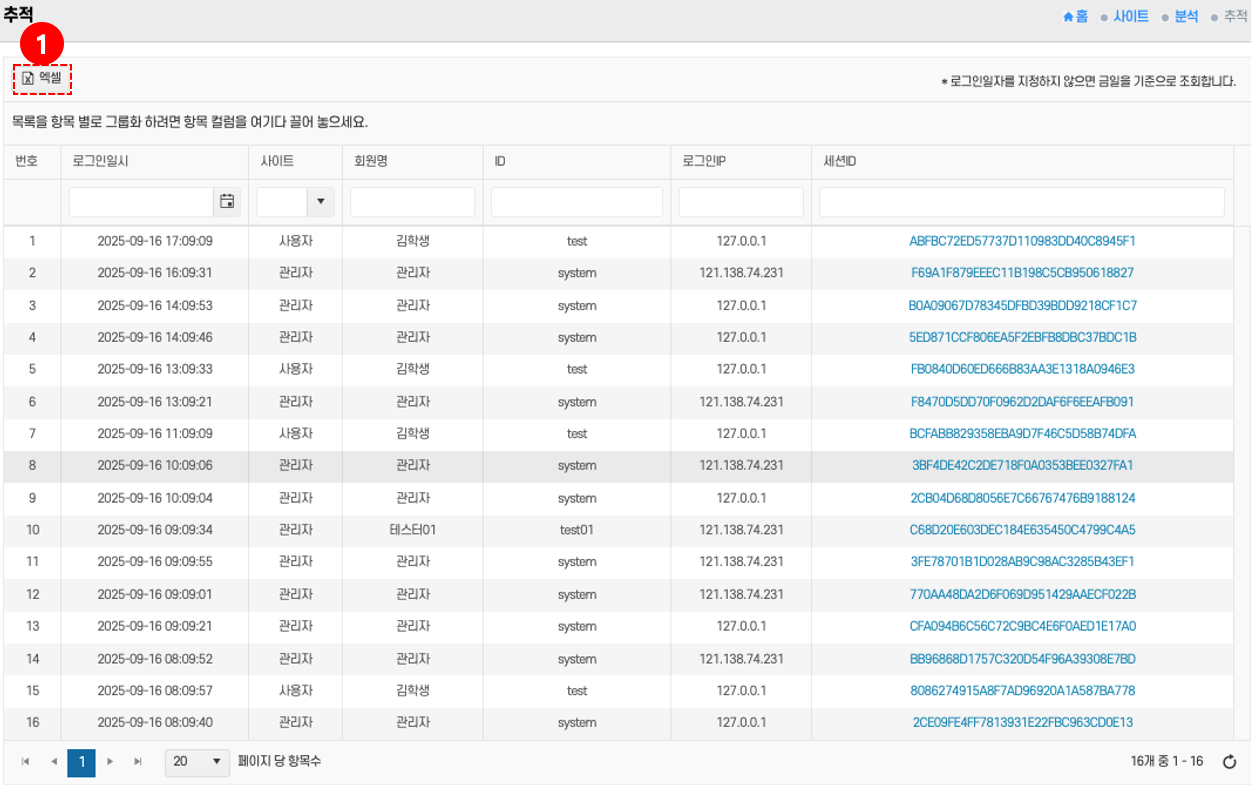Select page 1 in the pager
This screenshot has width=1251, height=785.
pos(82,762)
